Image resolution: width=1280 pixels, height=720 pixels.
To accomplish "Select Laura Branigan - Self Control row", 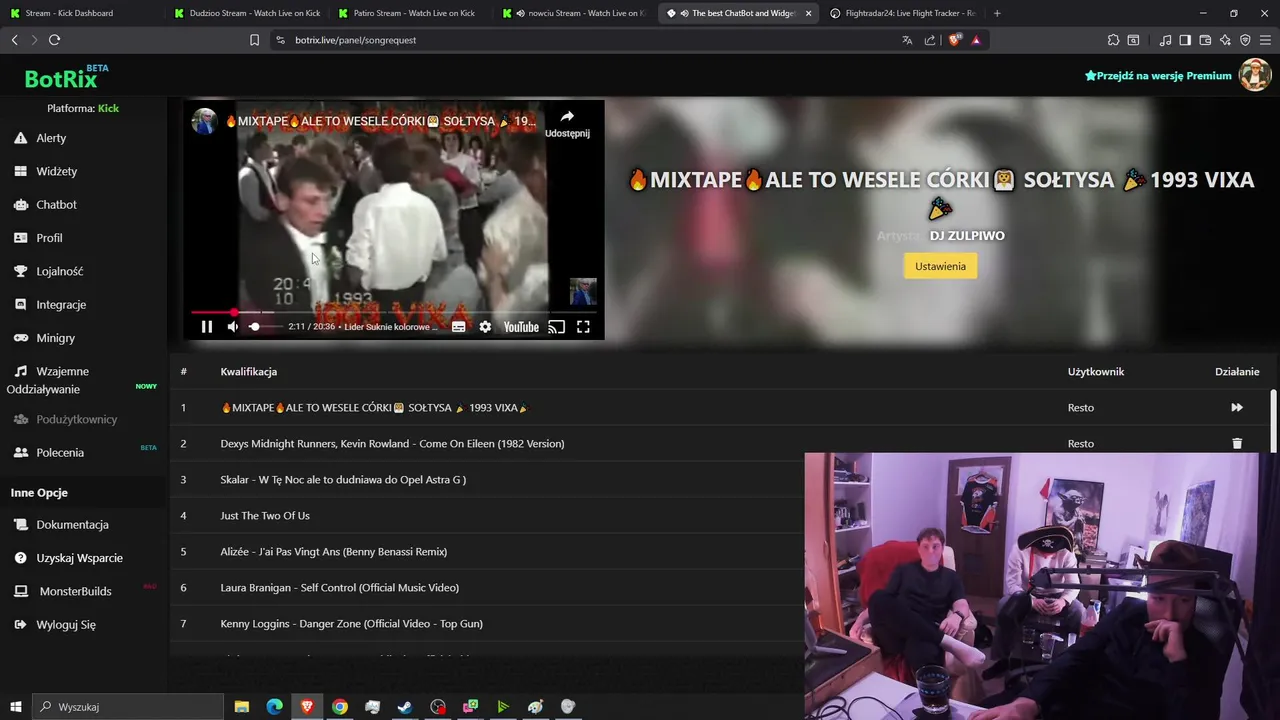I will (x=487, y=587).
